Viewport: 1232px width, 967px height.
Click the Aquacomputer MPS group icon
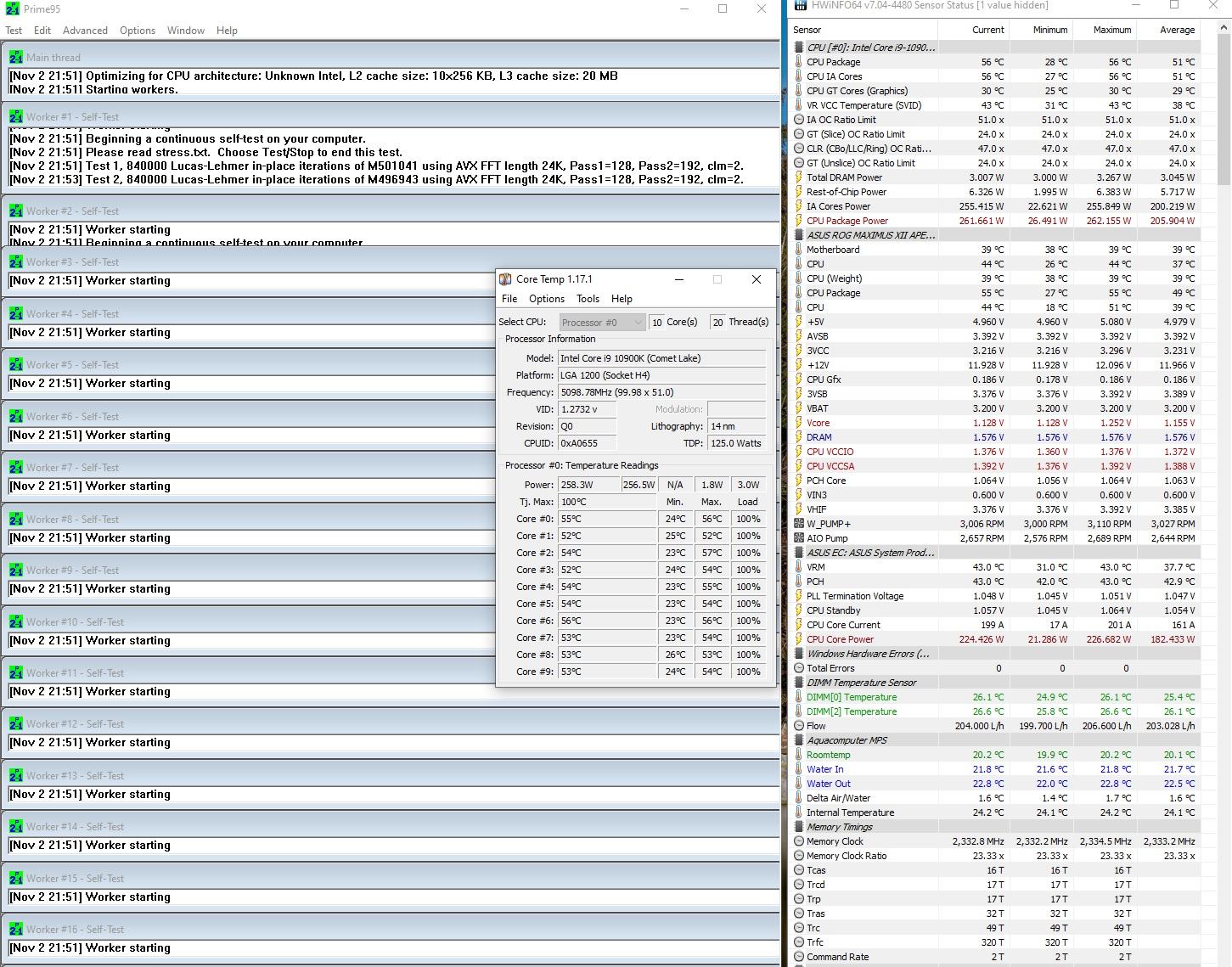pyautogui.click(x=798, y=740)
